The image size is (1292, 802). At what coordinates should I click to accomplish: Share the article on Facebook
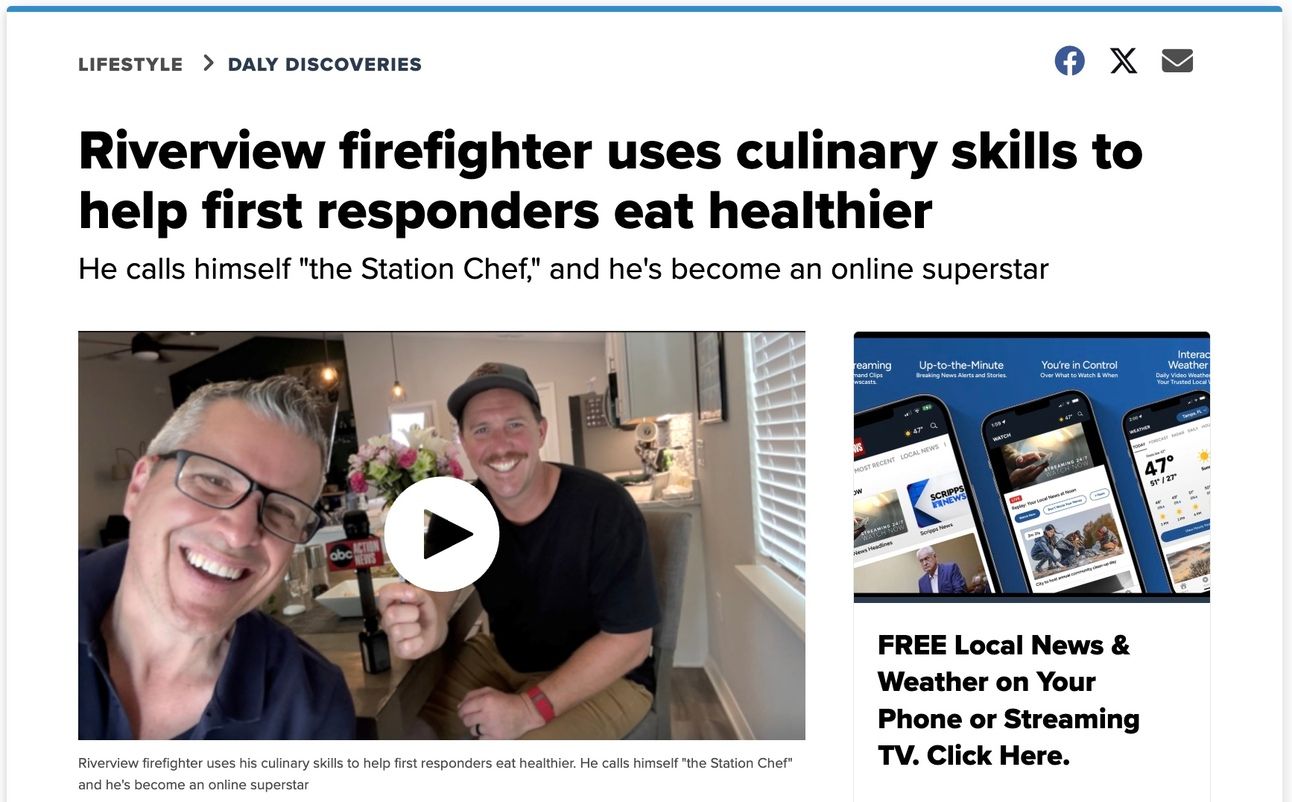point(1069,61)
